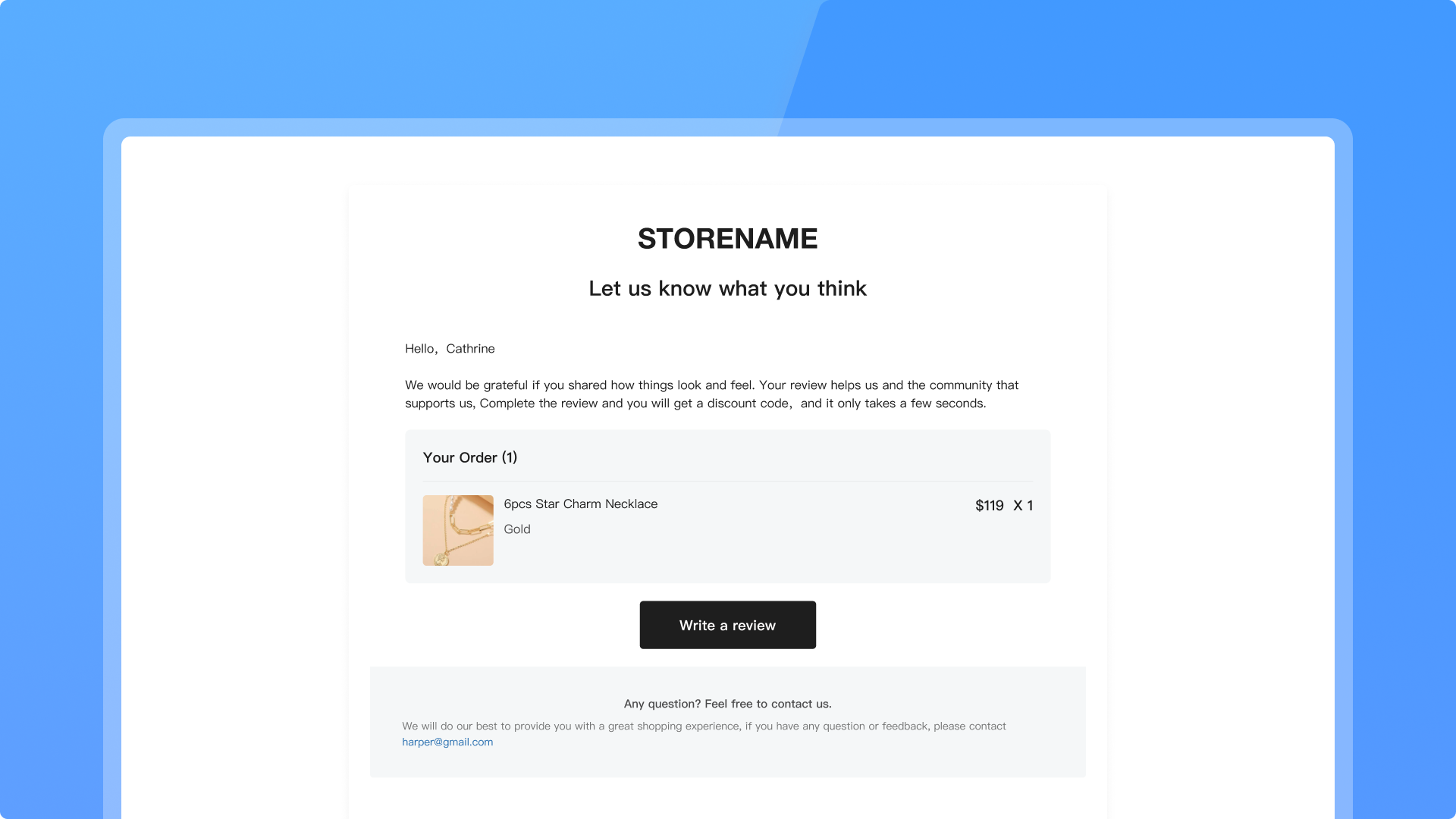Click "Any question? Feel free to contact us."

click(727, 704)
